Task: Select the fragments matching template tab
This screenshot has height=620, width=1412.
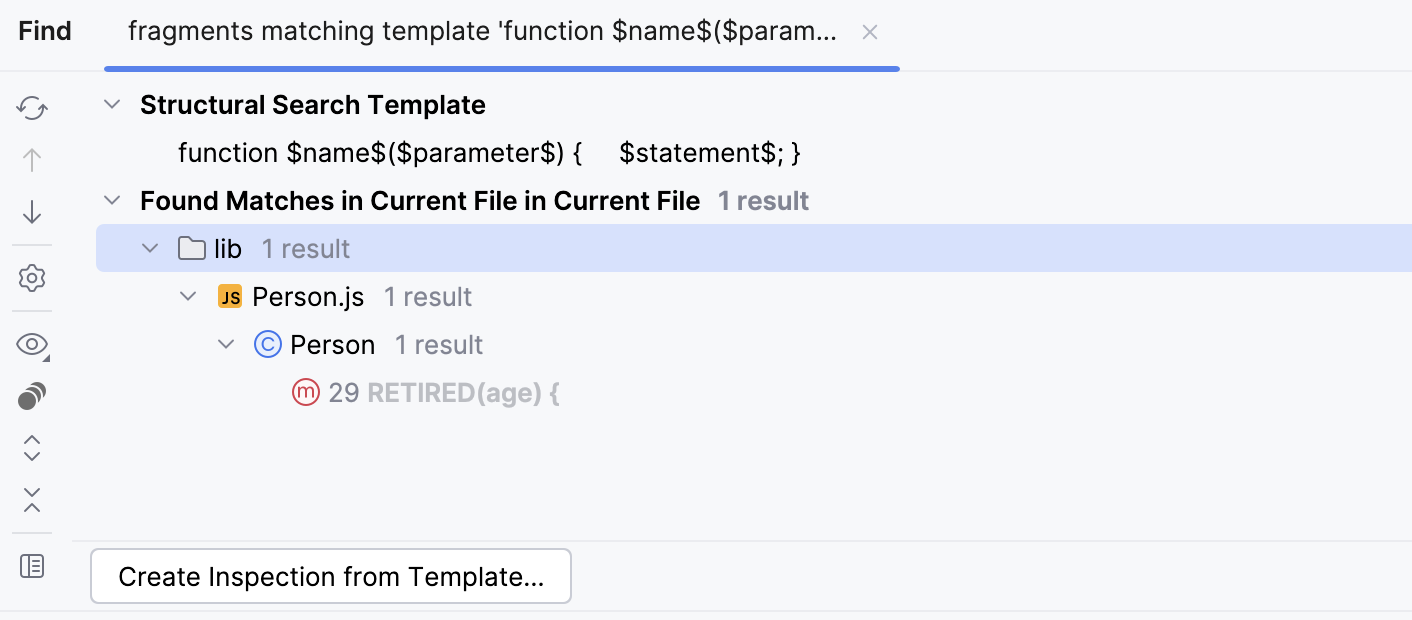Action: click(x=482, y=32)
